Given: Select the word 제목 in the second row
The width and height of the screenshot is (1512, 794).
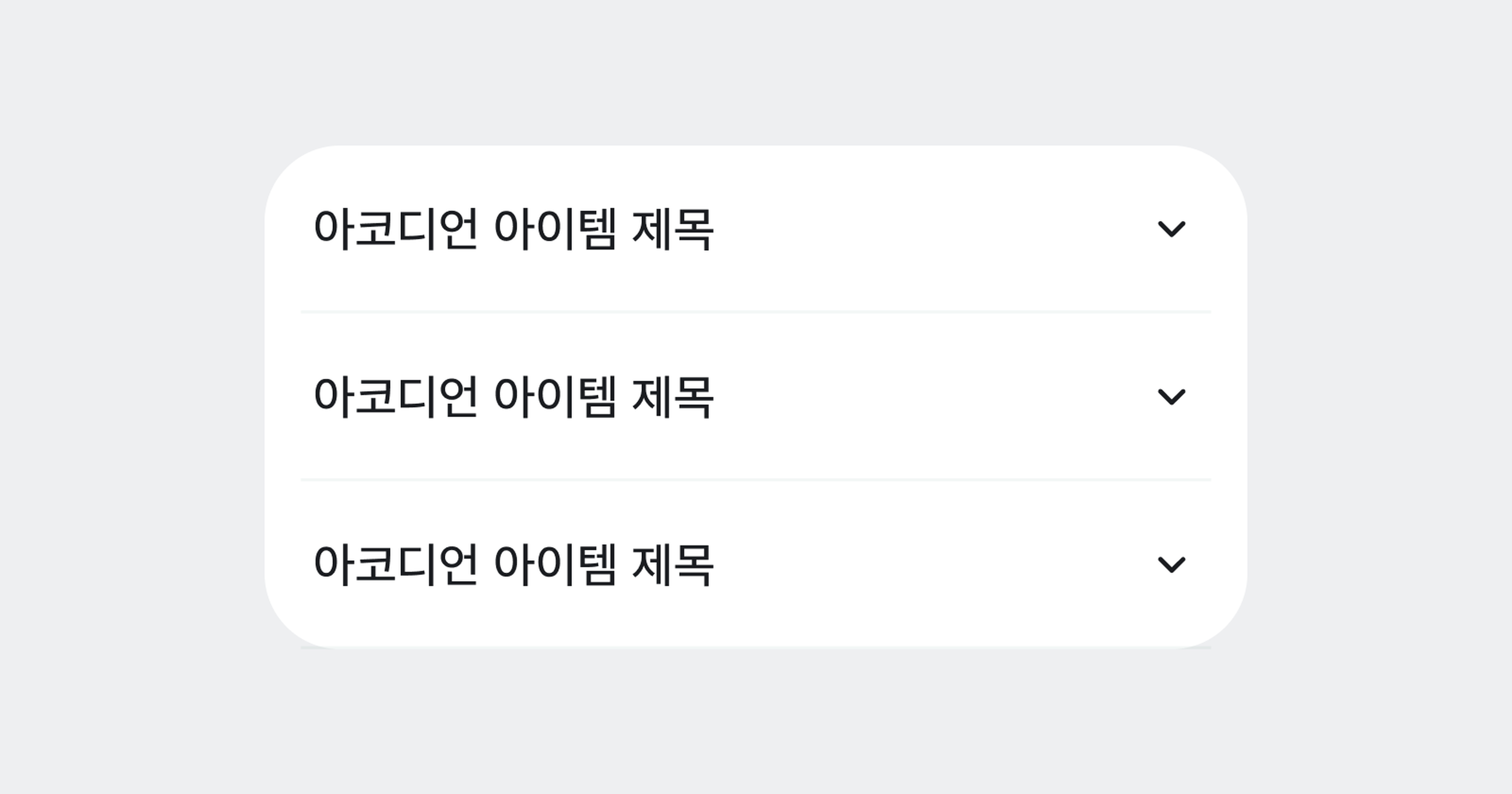Looking at the screenshot, I should [673, 397].
